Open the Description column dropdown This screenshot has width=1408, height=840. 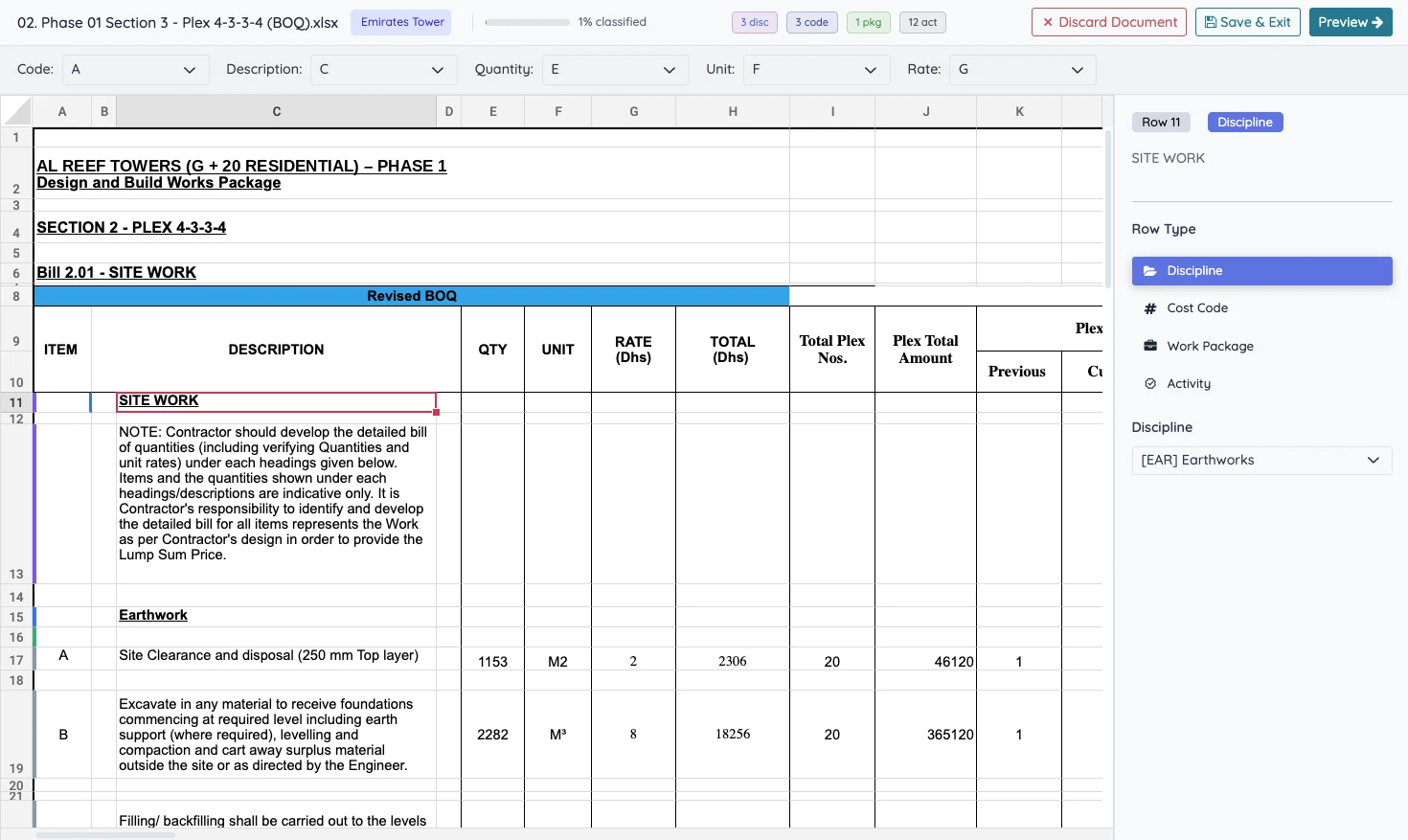[x=382, y=70]
